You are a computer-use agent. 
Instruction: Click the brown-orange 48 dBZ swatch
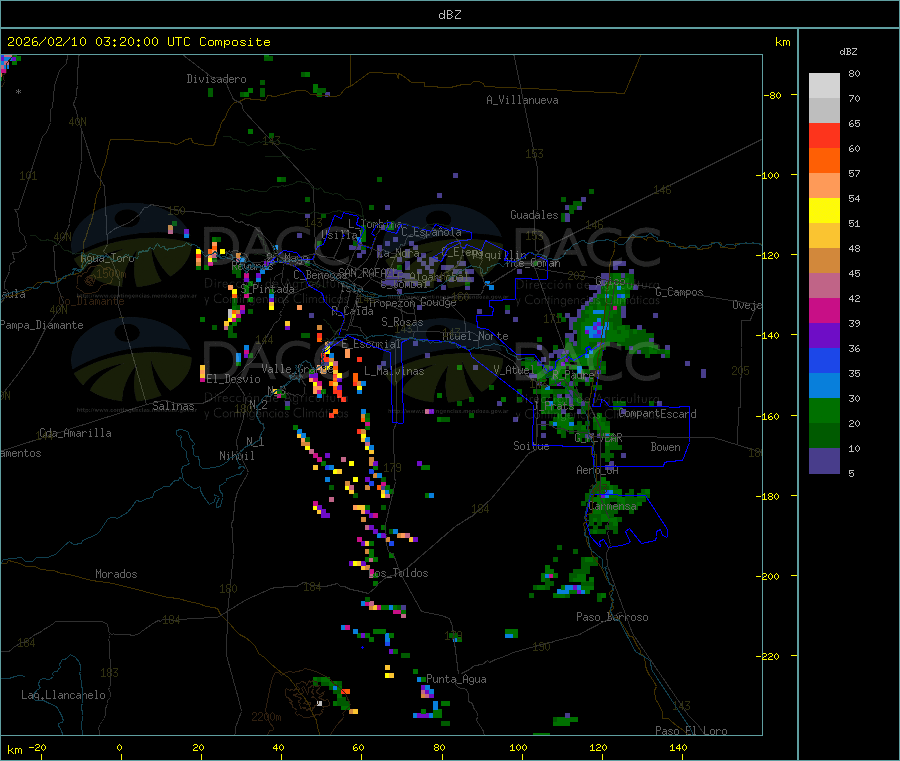point(824,261)
